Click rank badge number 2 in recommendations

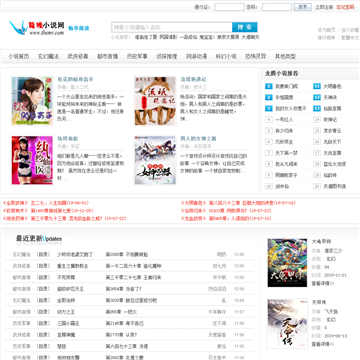coord(269,97)
